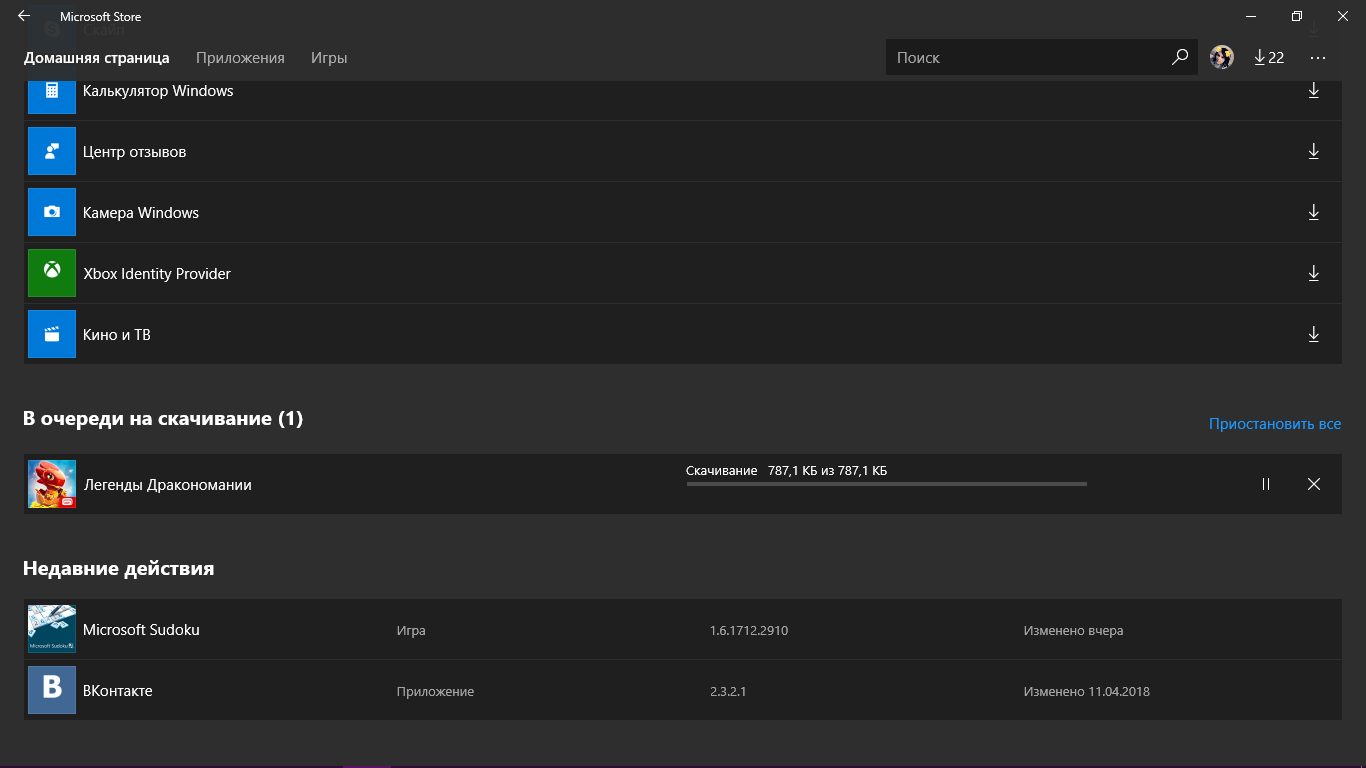Click Xbox Identity Provider name
1366x768 pixels.
point(157,274)
